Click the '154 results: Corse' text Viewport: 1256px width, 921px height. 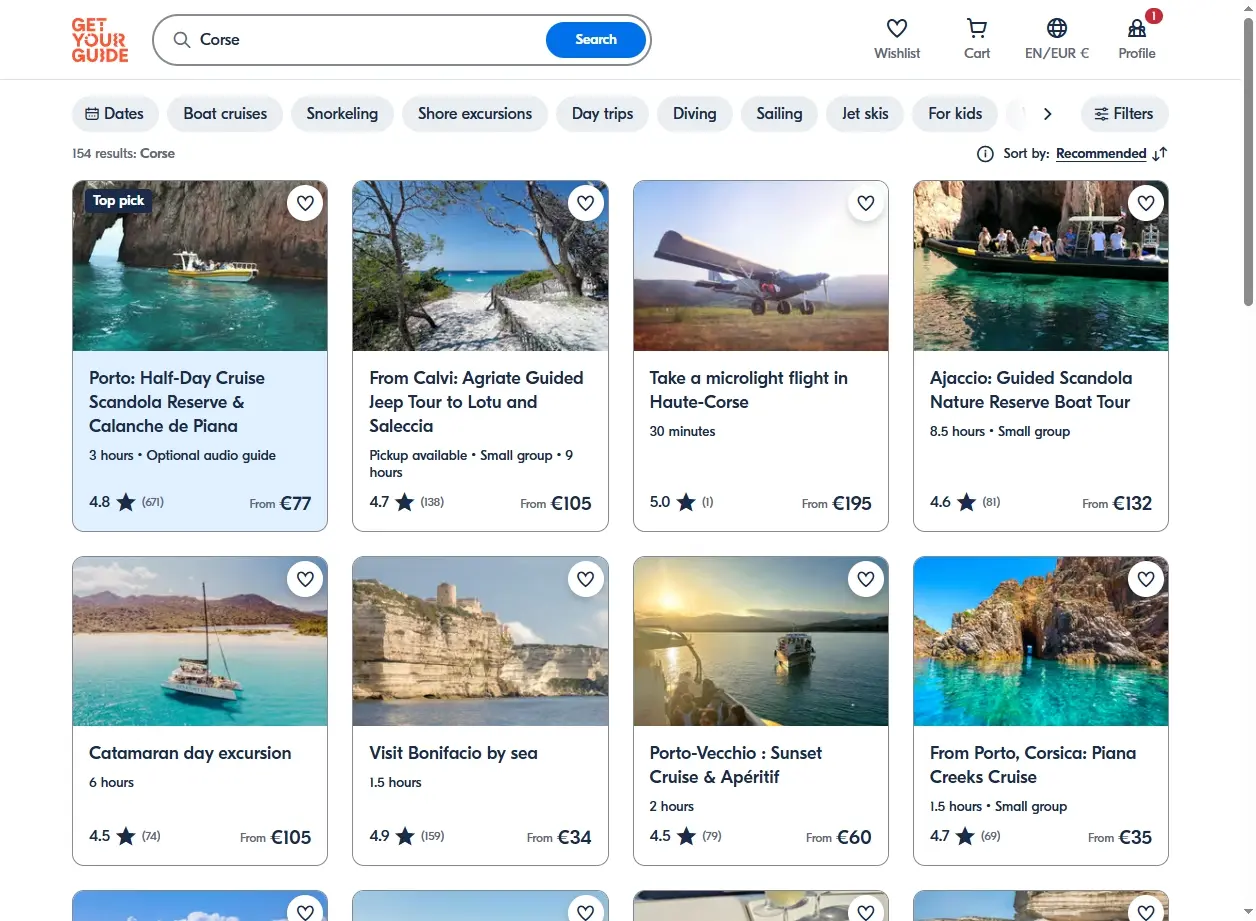click(123, 154)
